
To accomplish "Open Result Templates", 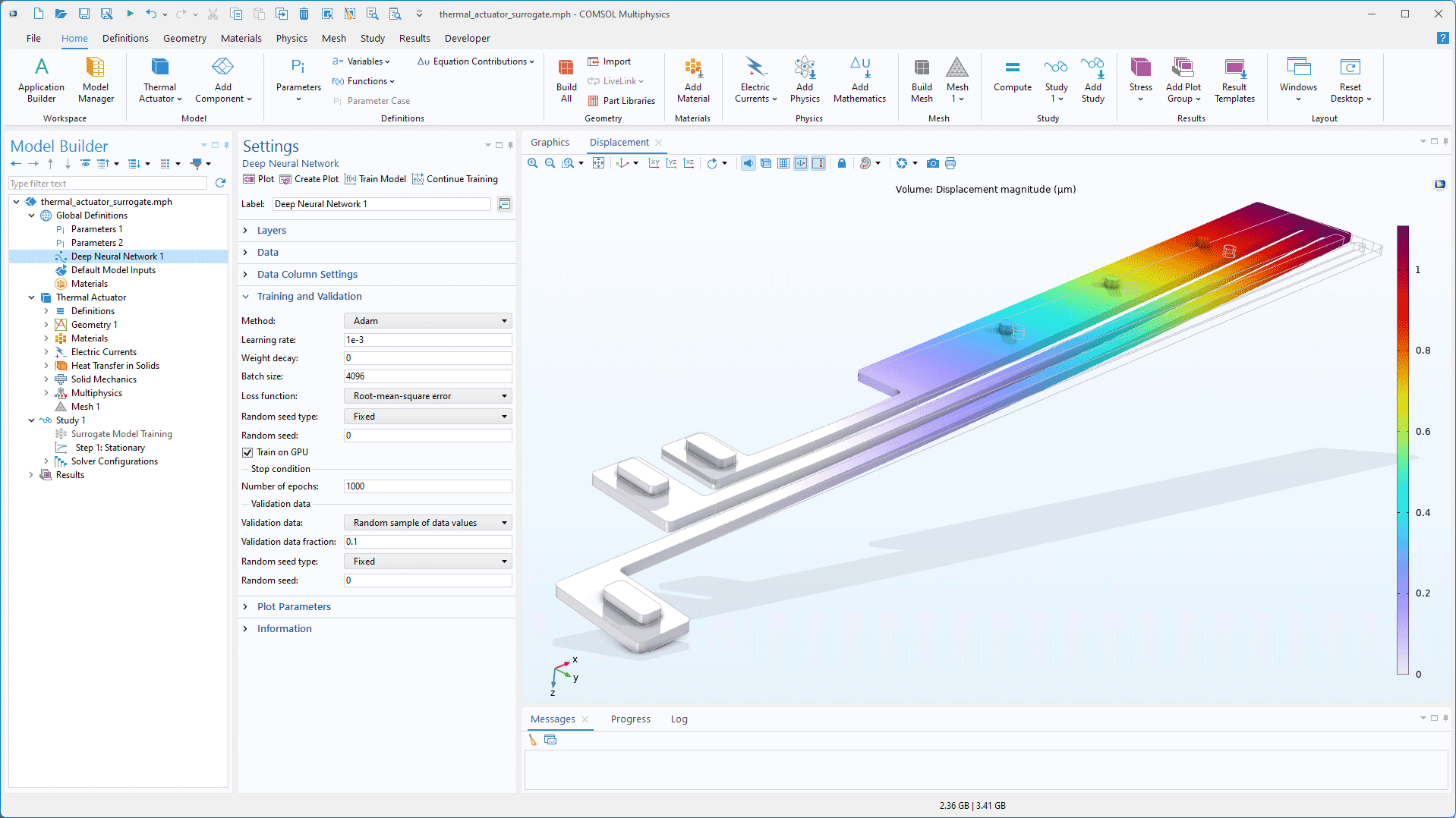I will [x=1234, y=80].
